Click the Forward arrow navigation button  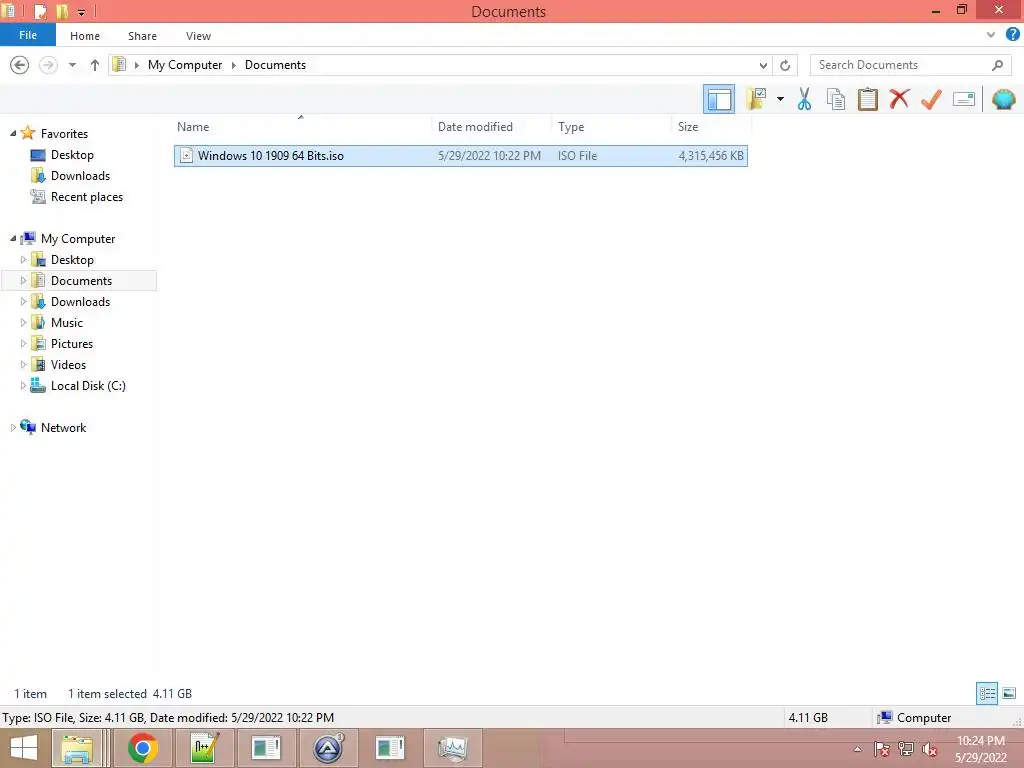(x=48, y=65)
